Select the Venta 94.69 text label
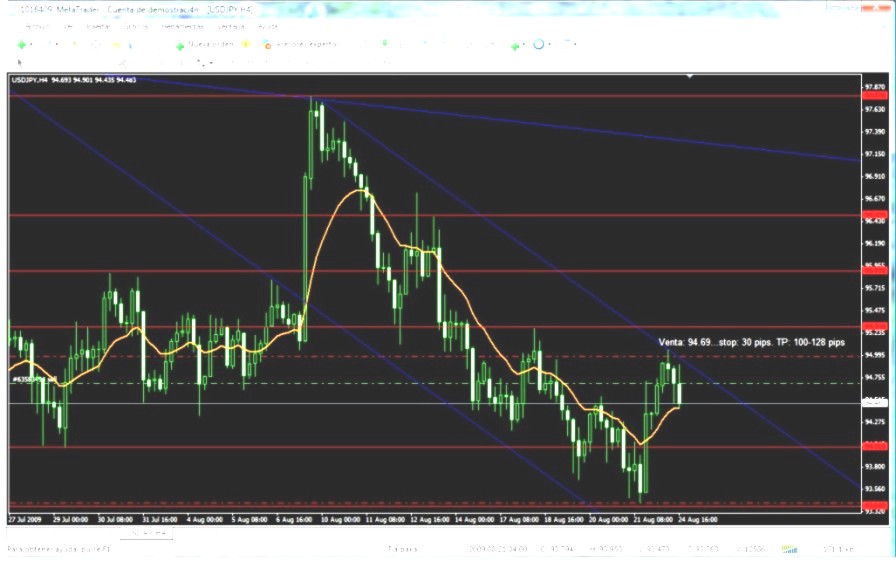The image size is (896, 561). pyautogui.click(x=737, y=342)
